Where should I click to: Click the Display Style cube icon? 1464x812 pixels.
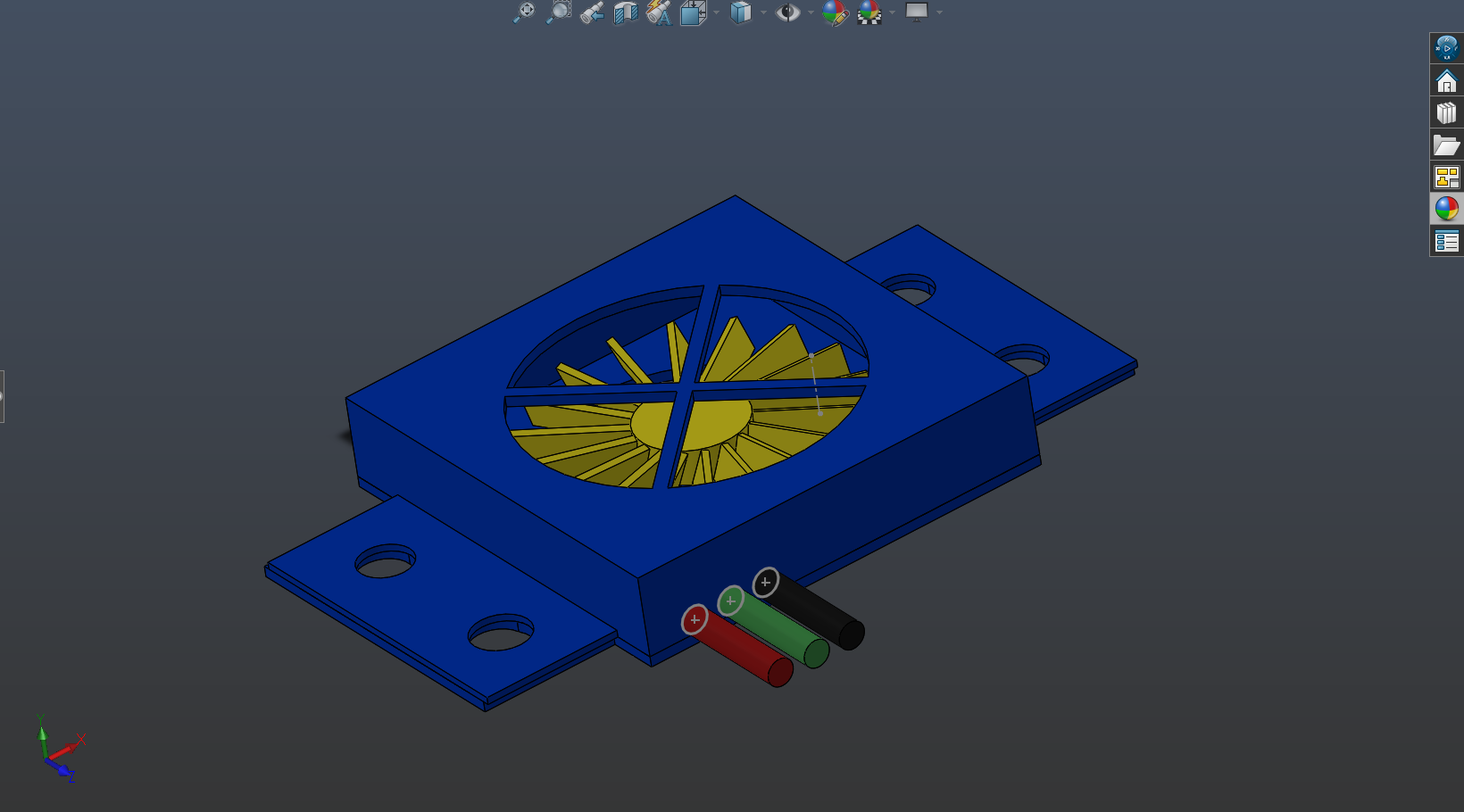coord(740,12)
